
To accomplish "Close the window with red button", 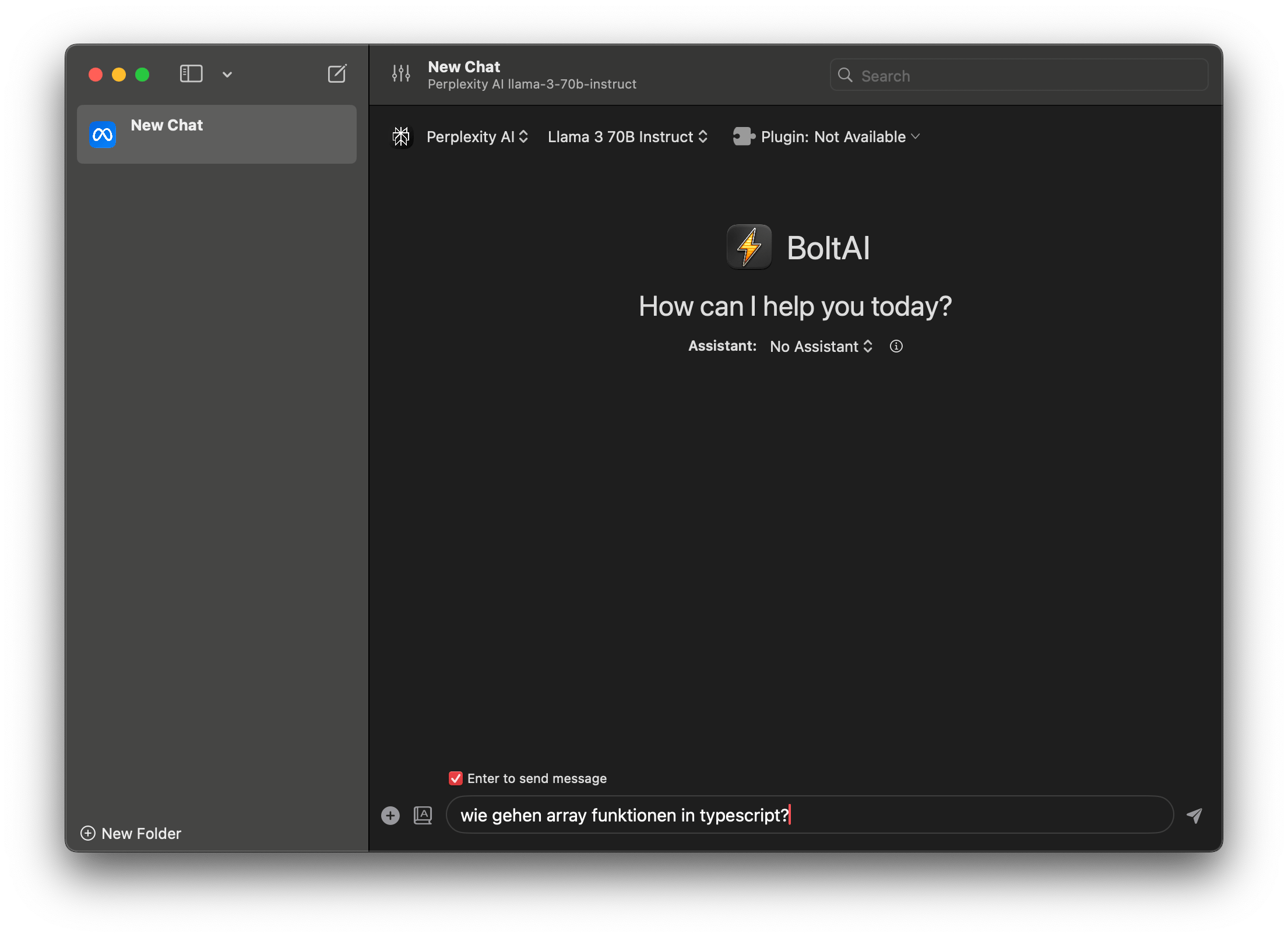I will (x=96, y=75).
